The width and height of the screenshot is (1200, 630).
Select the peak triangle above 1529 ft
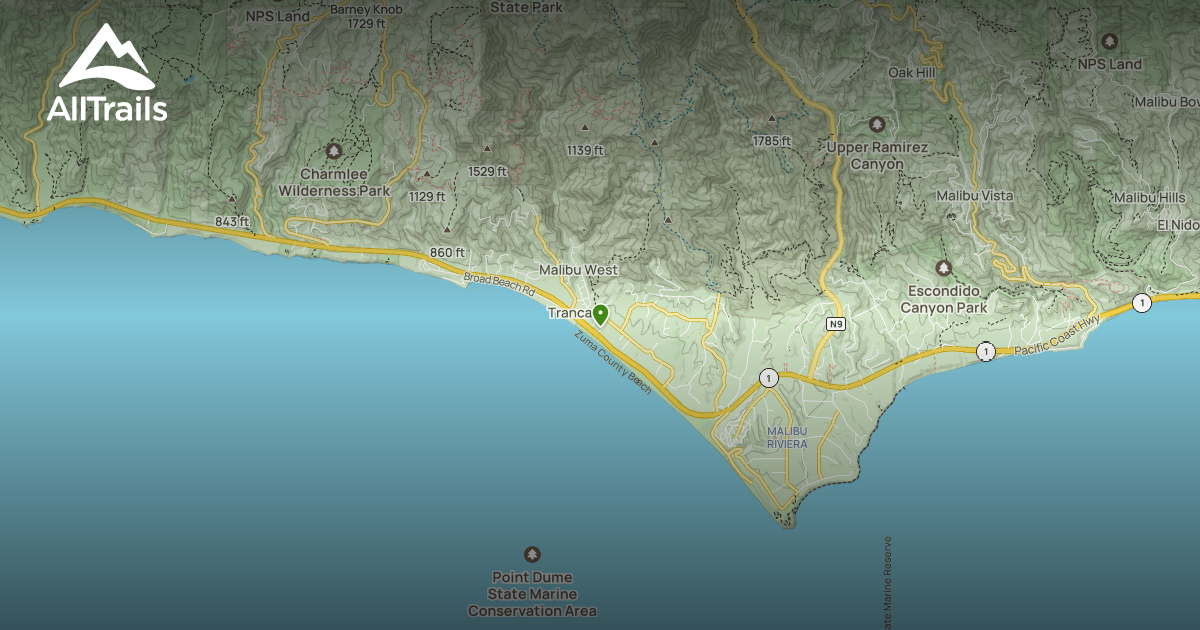pos(487,148)
